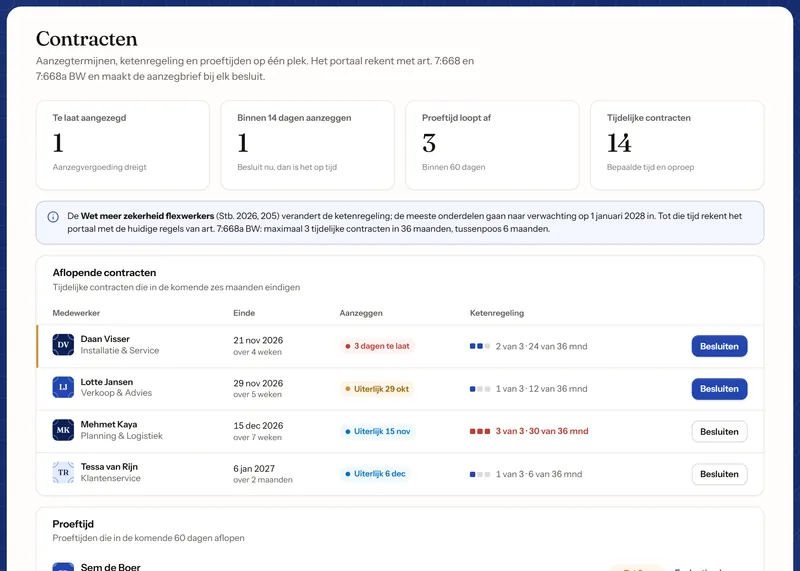Click Besluiten button for Daan Visser
This screenshot has height=571, width=800.
(719, 346)
